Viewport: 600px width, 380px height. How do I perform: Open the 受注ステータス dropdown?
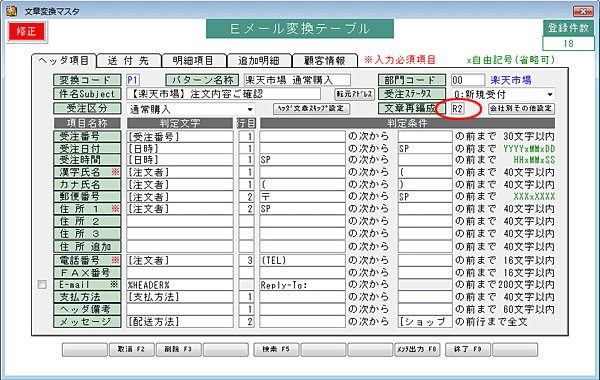click(x=550, y=94)
